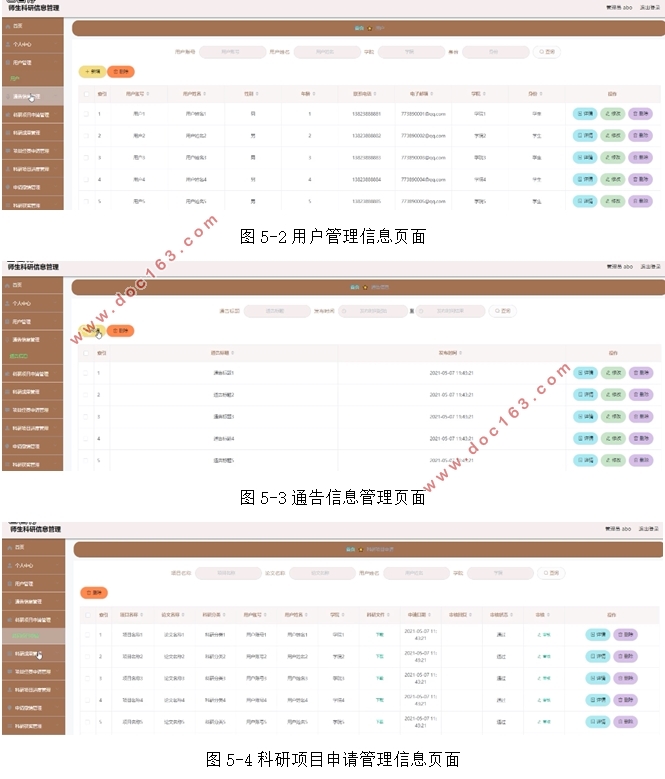The image size is (665, 779).
Task: Open 首页 home menu in Figure 5-2 sidebar
Action: point(33,26)
